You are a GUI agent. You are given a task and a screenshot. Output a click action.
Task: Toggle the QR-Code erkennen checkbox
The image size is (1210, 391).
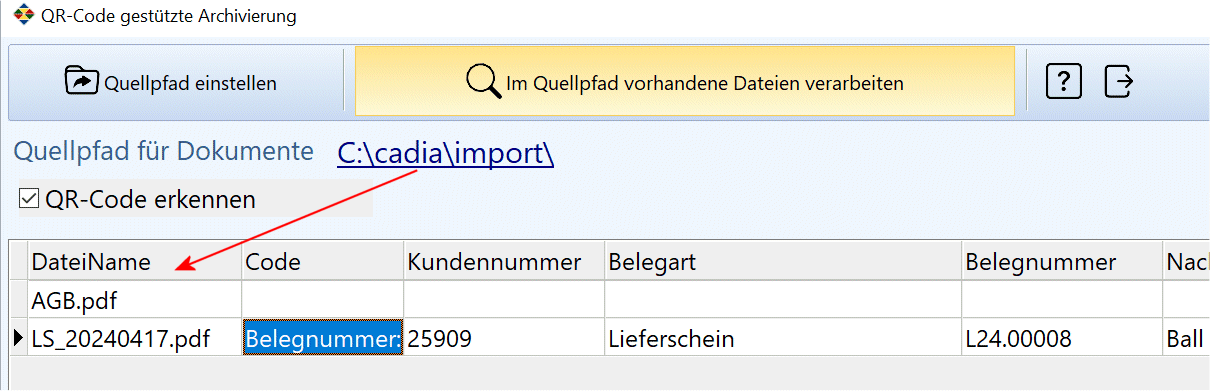(x=30, y=199)
